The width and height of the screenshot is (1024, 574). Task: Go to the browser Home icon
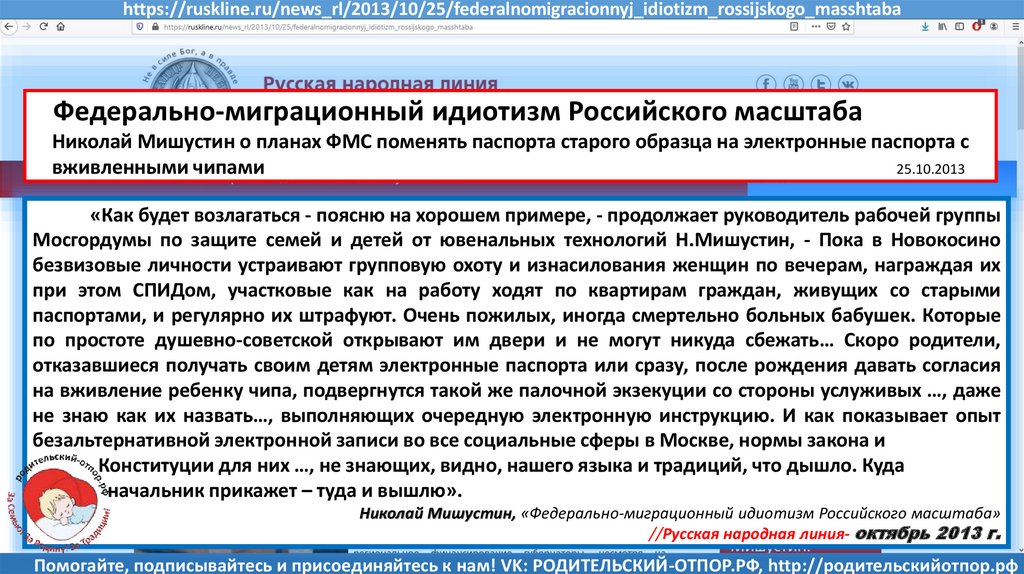[x=61, y=27]
